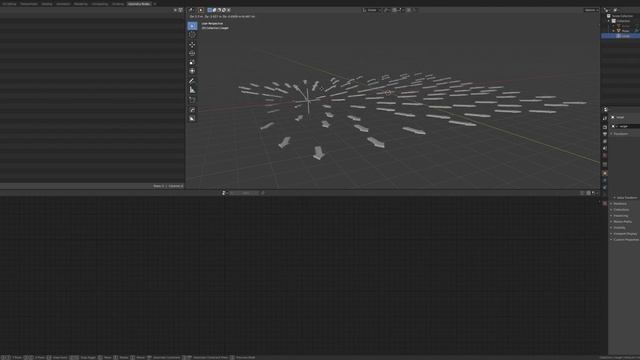This screenshot has width=640, height=360.
Task: Open the 3D viewport editor type menu
Action: coord(191,10)
